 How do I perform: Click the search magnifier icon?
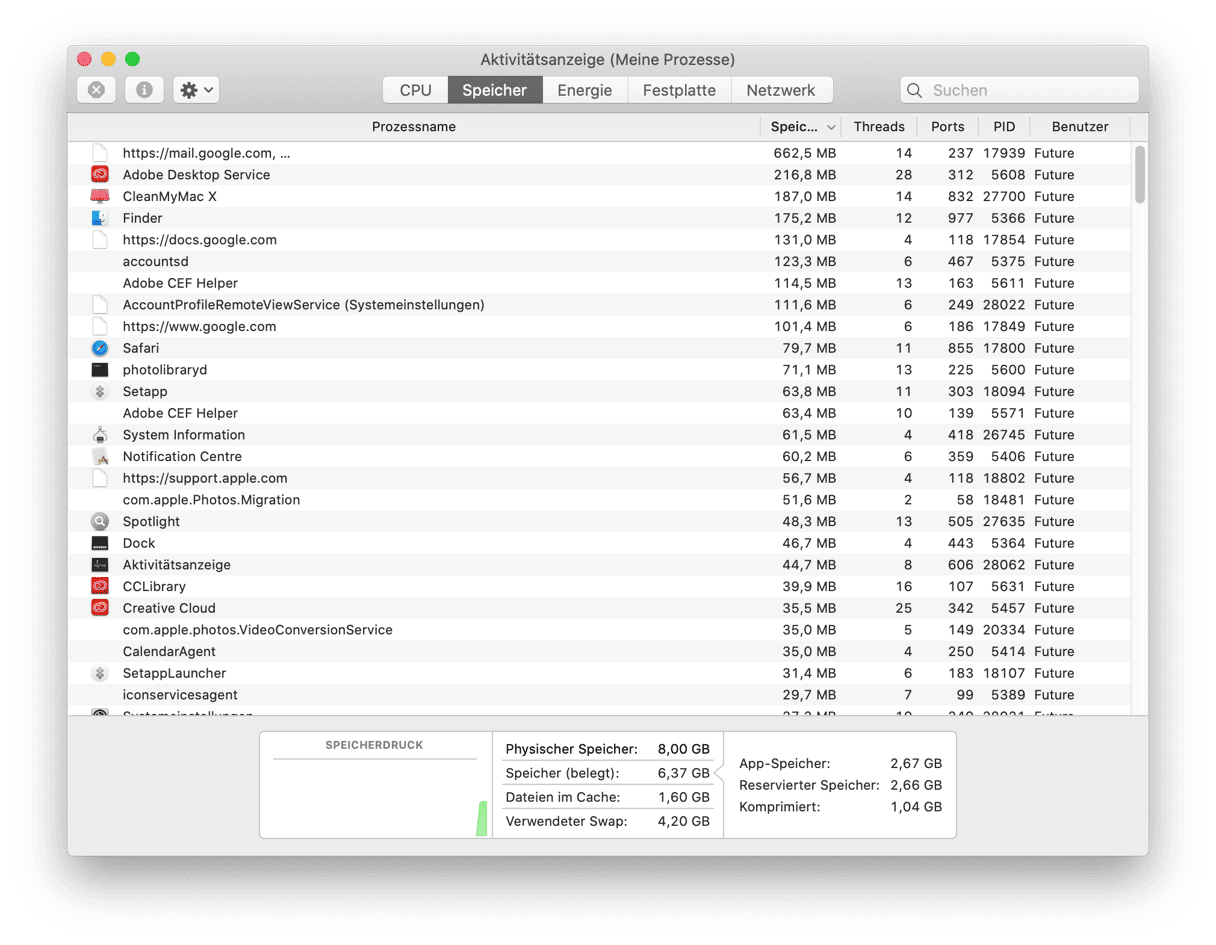914,90
